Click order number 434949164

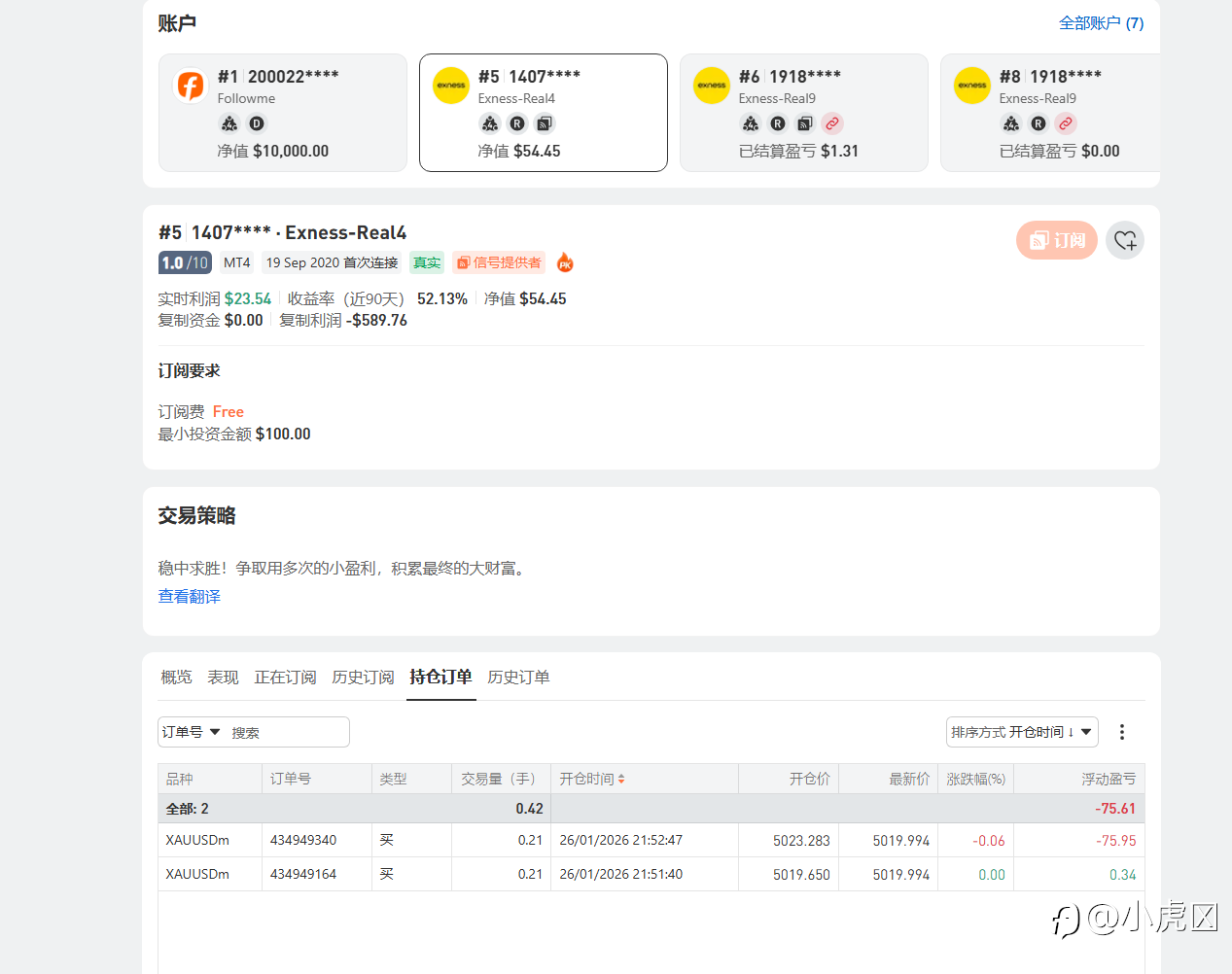(303, 874)
